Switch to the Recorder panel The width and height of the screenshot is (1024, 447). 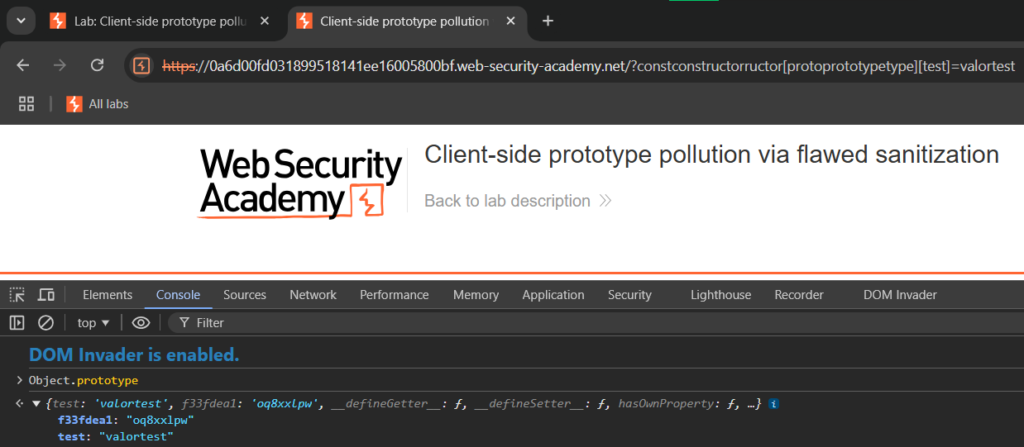tap(799, 295)
